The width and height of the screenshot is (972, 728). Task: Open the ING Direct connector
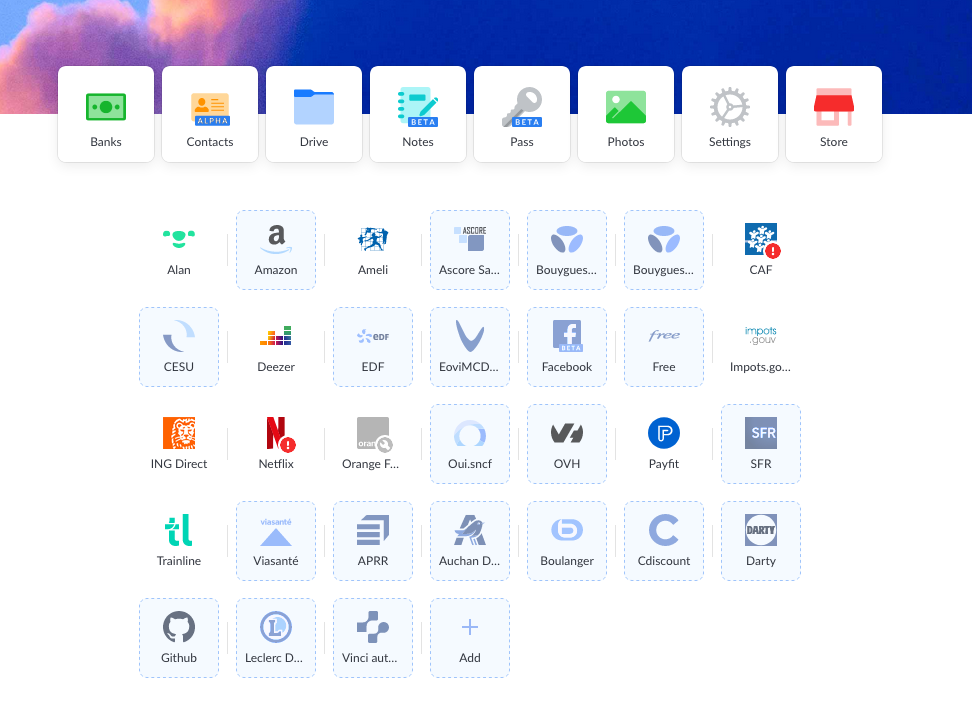coord(179,444)
